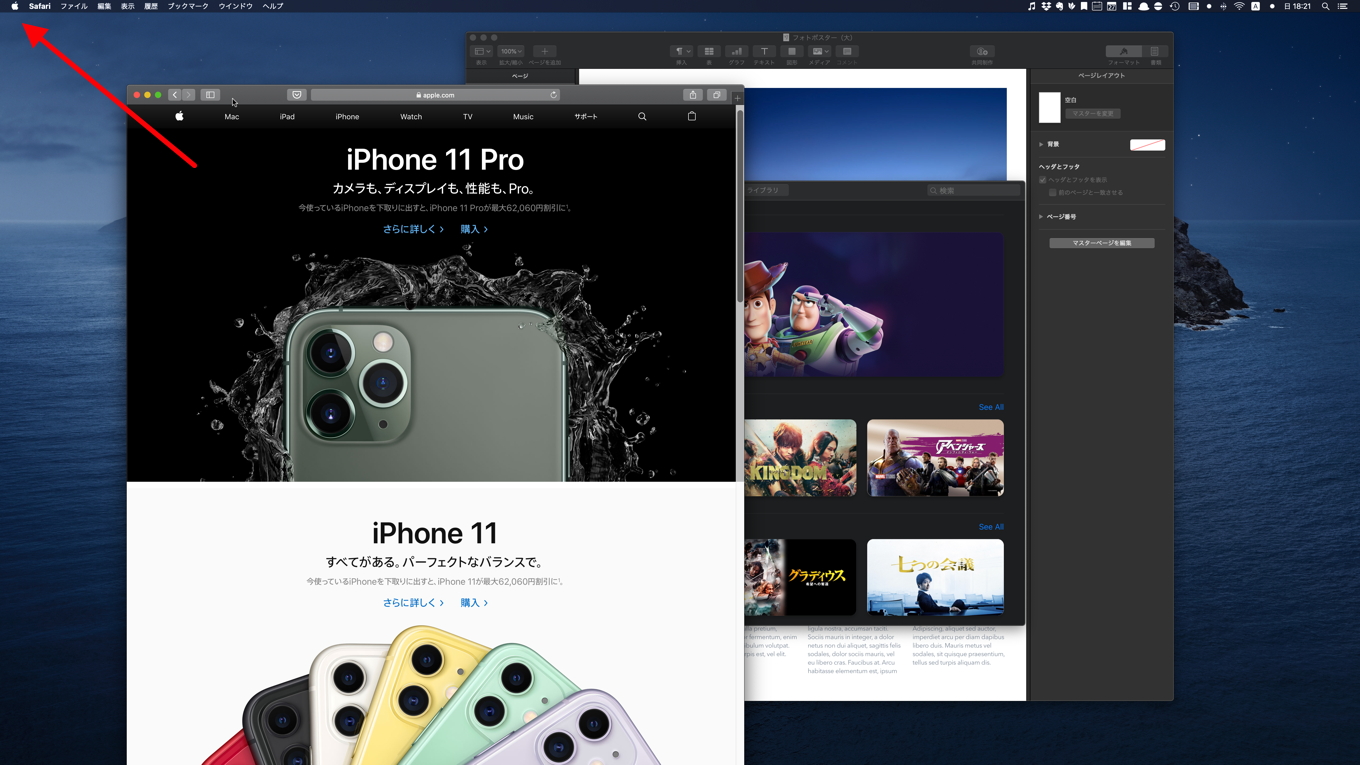The image size is (1360, 765).
Task: Click the 七つの会議 movie thumbnail
Action: point(935,577)
